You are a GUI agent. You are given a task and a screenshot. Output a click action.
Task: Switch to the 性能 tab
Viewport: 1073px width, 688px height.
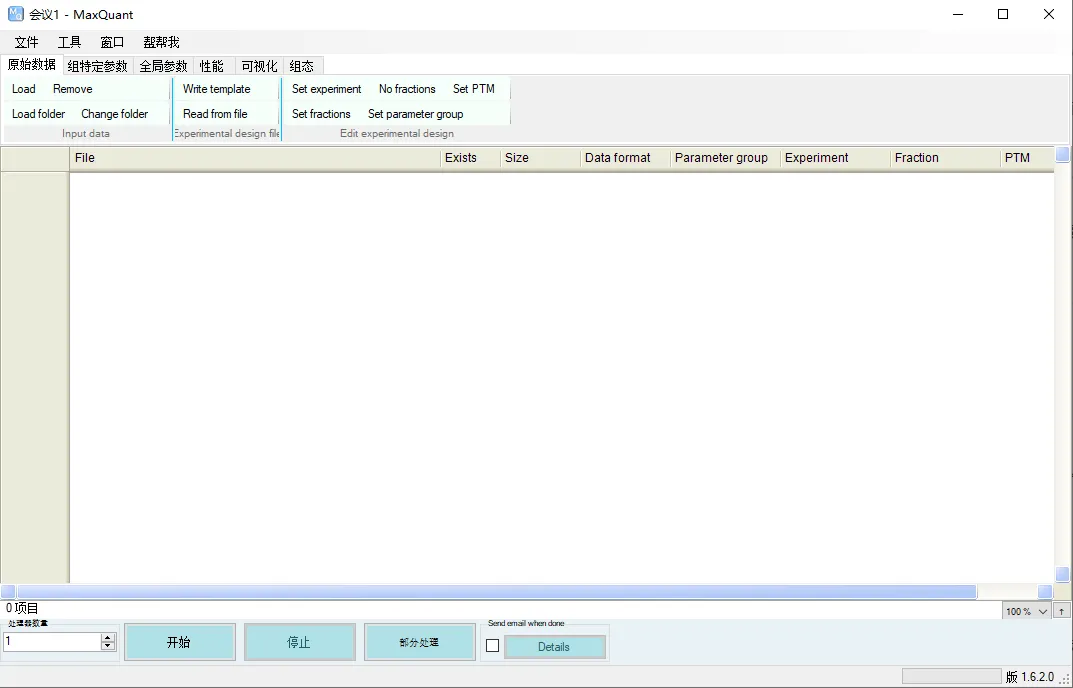(211, 66)
